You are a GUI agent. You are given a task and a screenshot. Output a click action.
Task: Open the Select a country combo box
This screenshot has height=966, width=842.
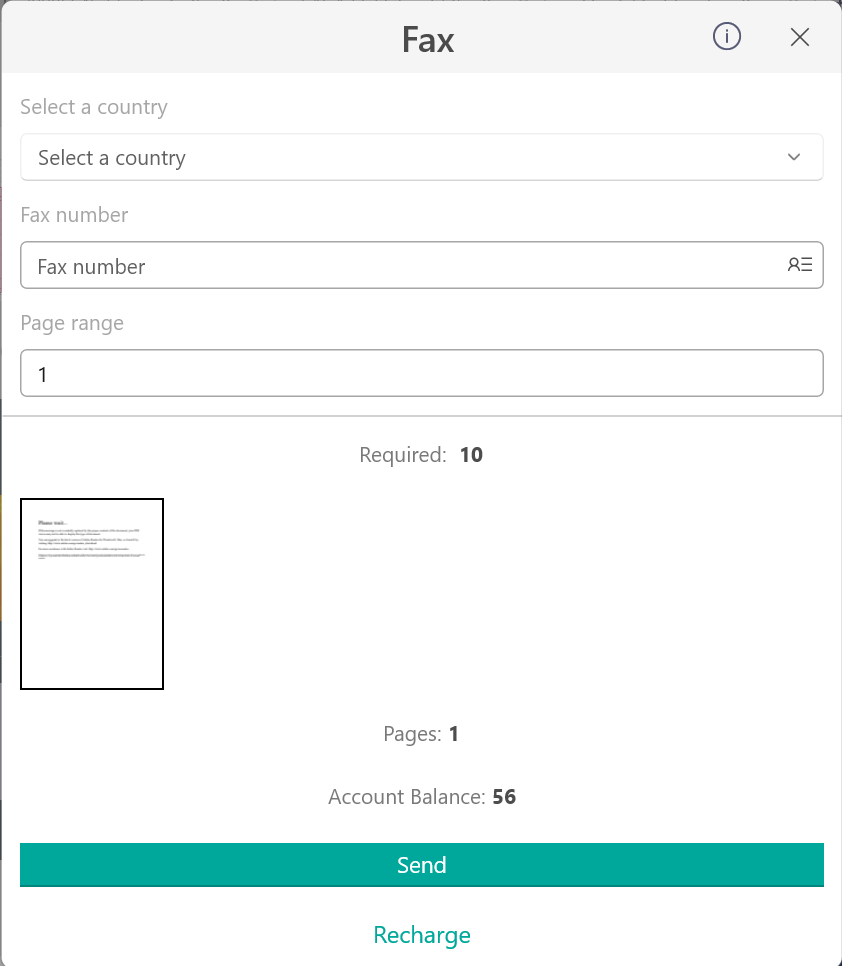422,157
